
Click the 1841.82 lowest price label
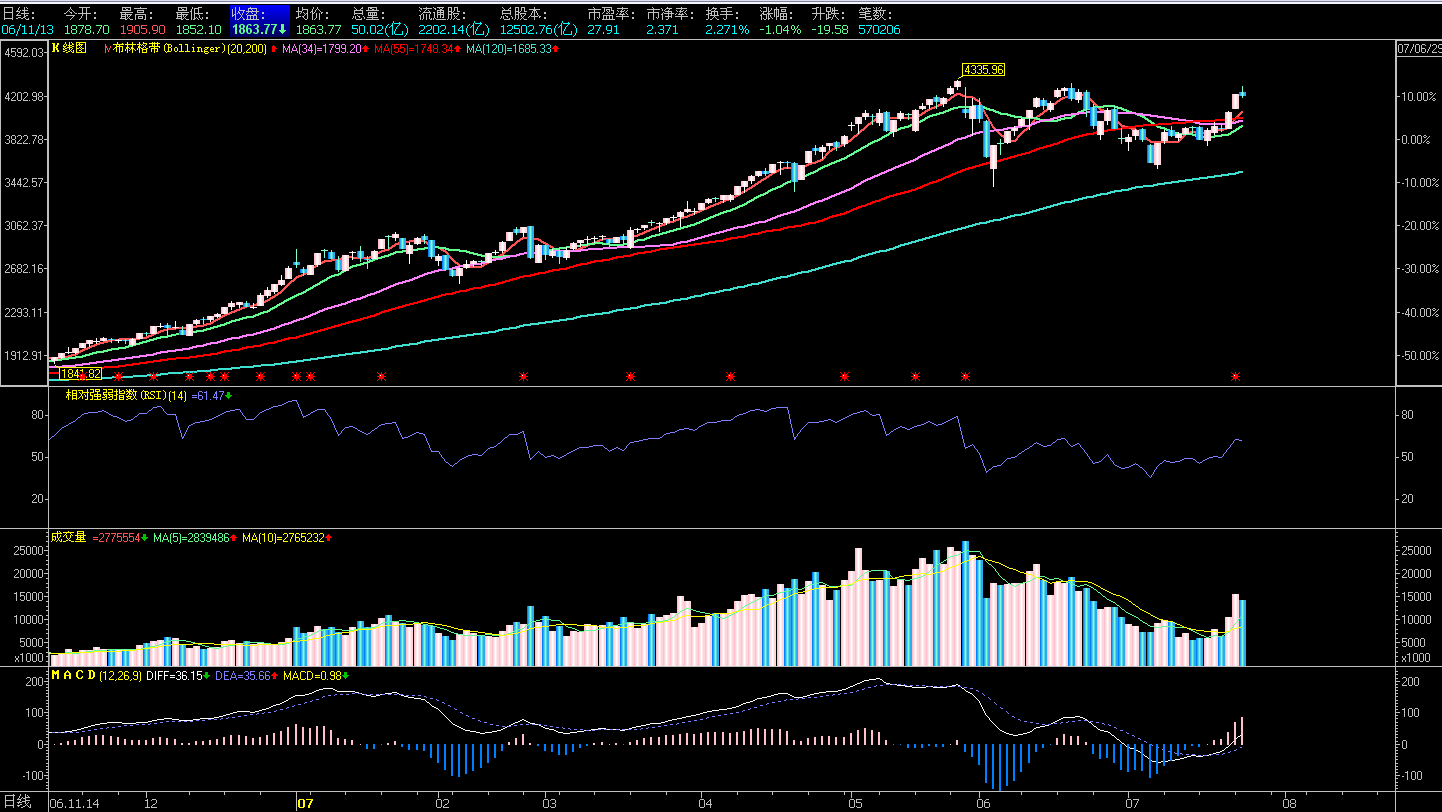coord(80,373)
